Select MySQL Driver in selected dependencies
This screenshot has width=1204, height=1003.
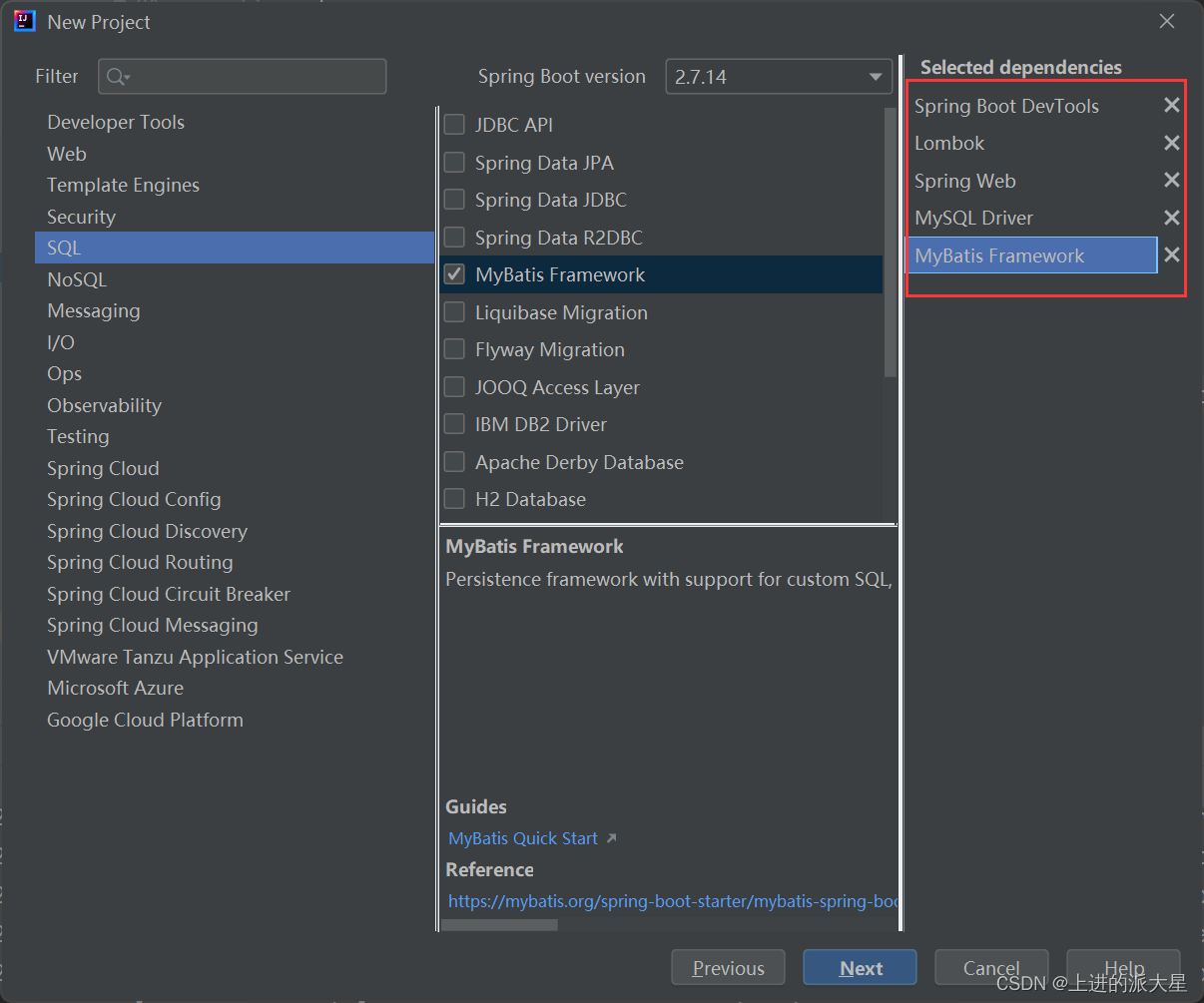[1033, 218]
